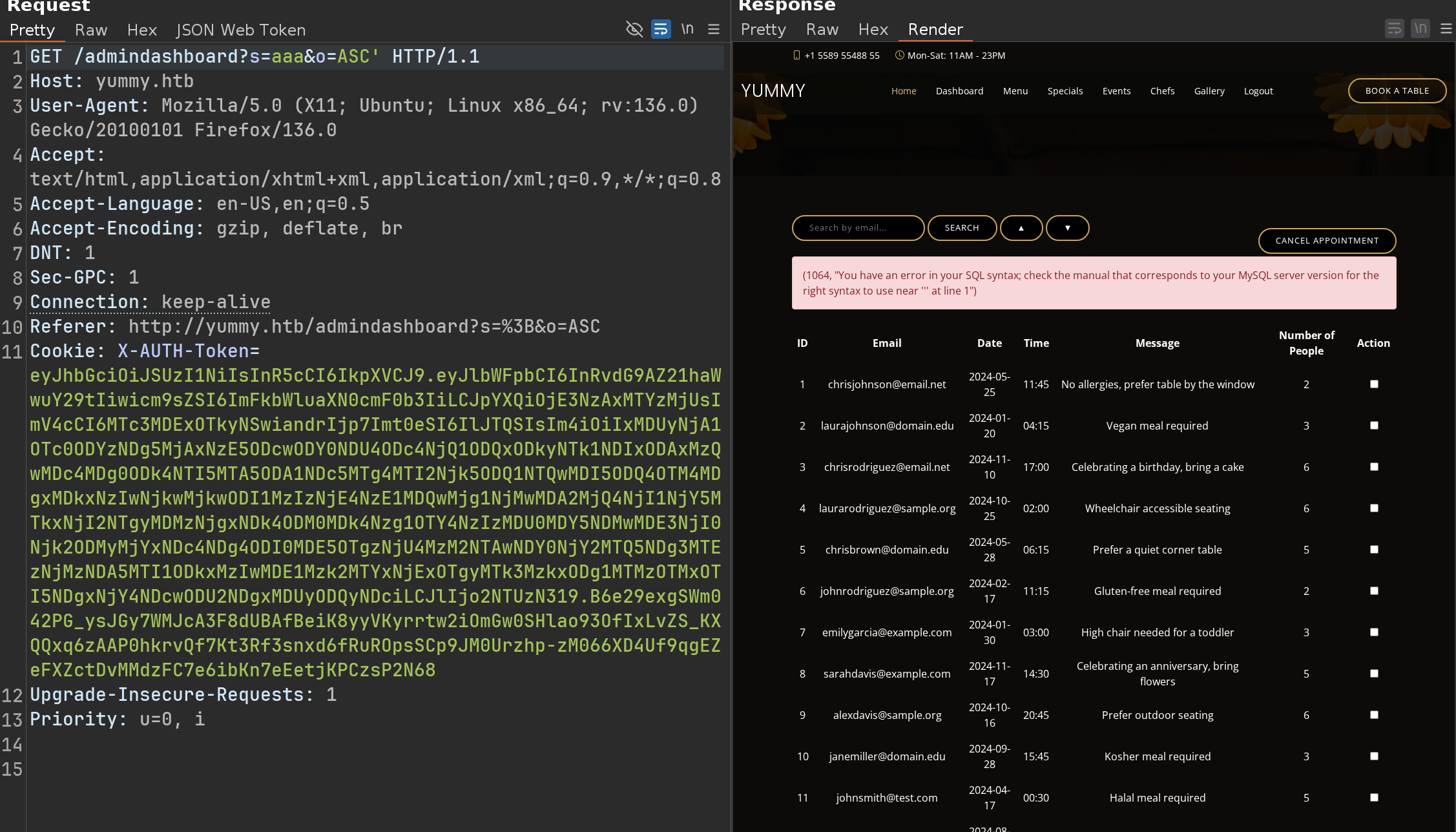Toggle word wrap icon in Request panel

pos(661,29)
